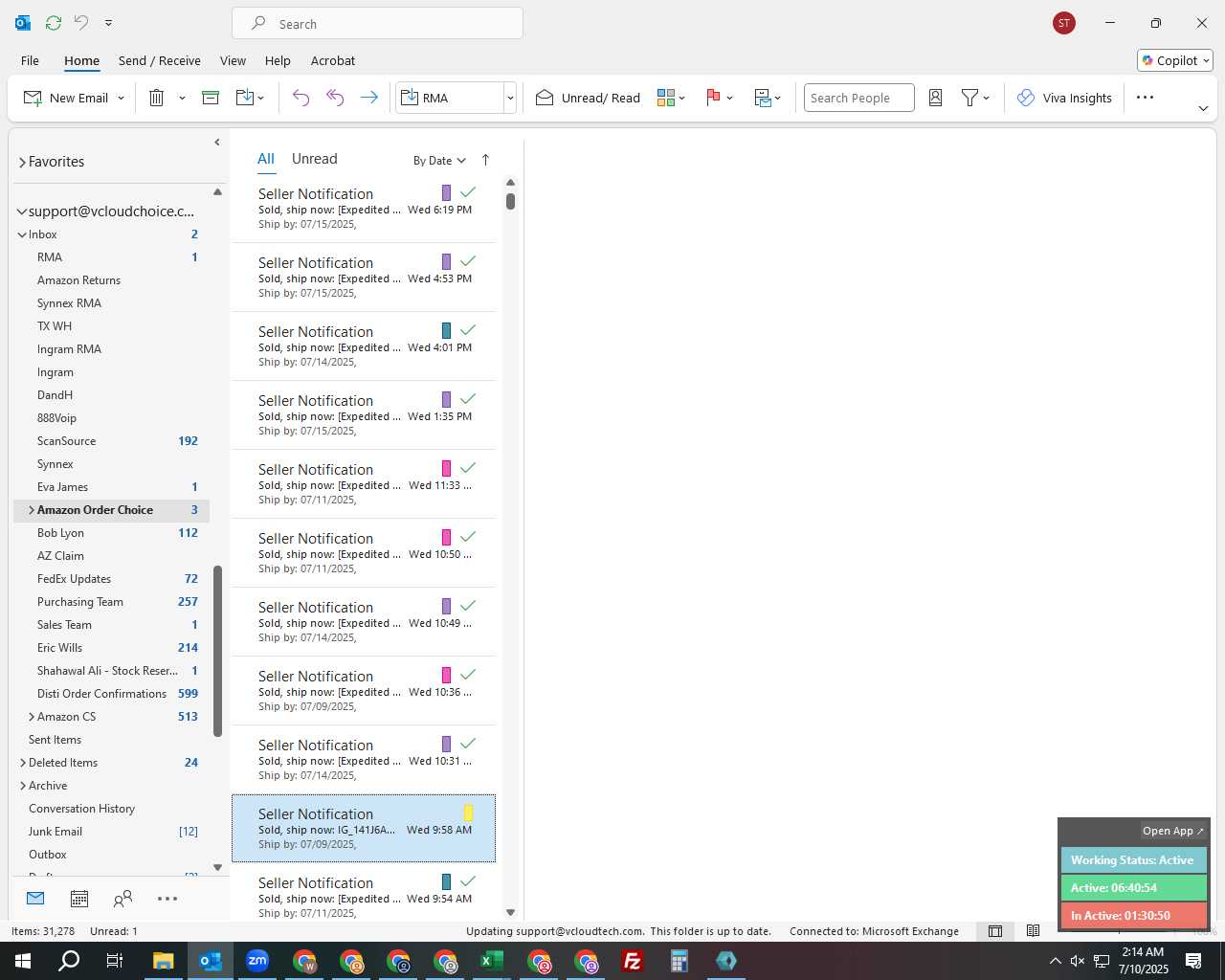Click the Send/Receive sync icon in title bar
Viewport: 1225px width, 980px height.
click(54, 22)
